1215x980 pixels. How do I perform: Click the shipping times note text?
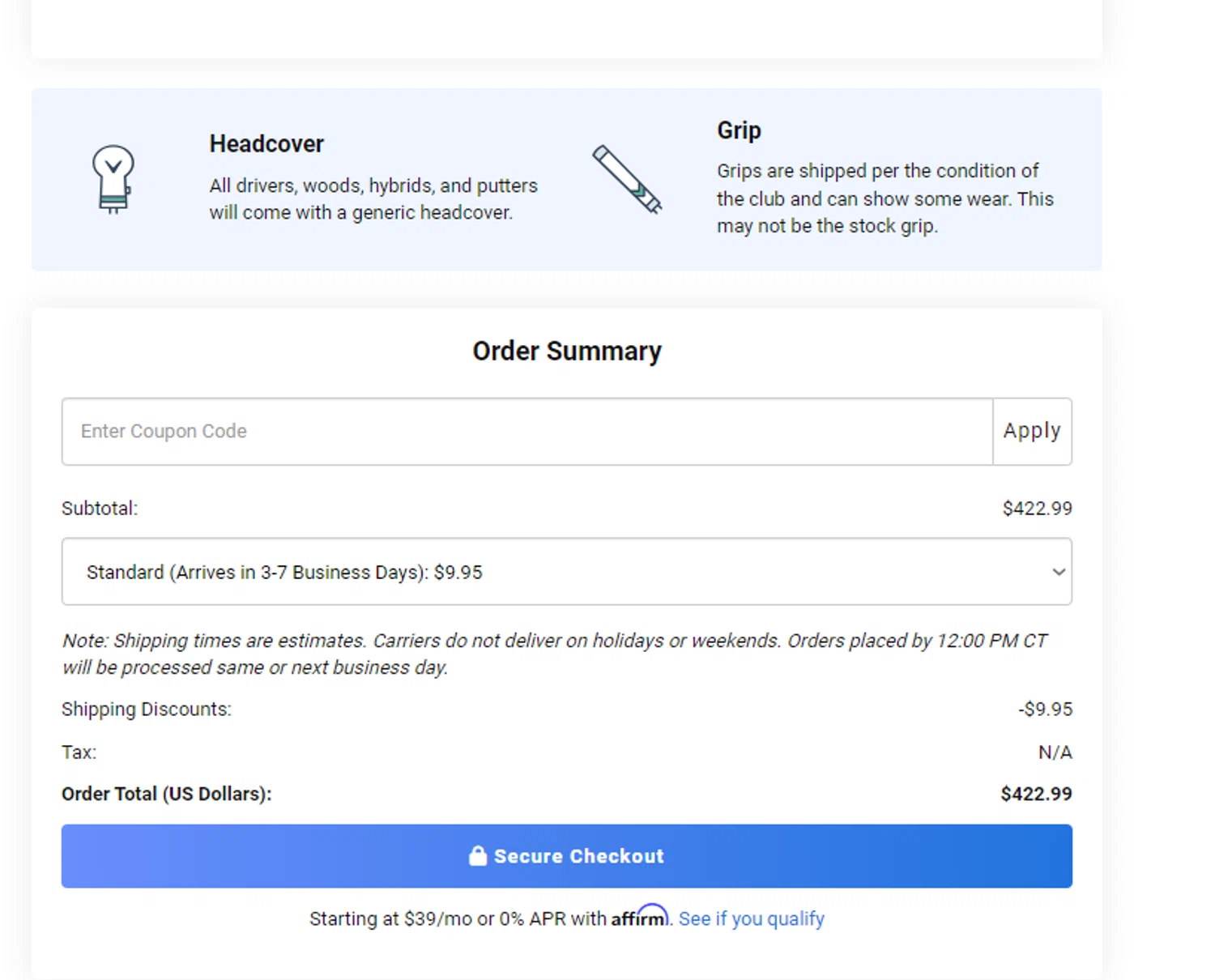(x=555, y=654)
